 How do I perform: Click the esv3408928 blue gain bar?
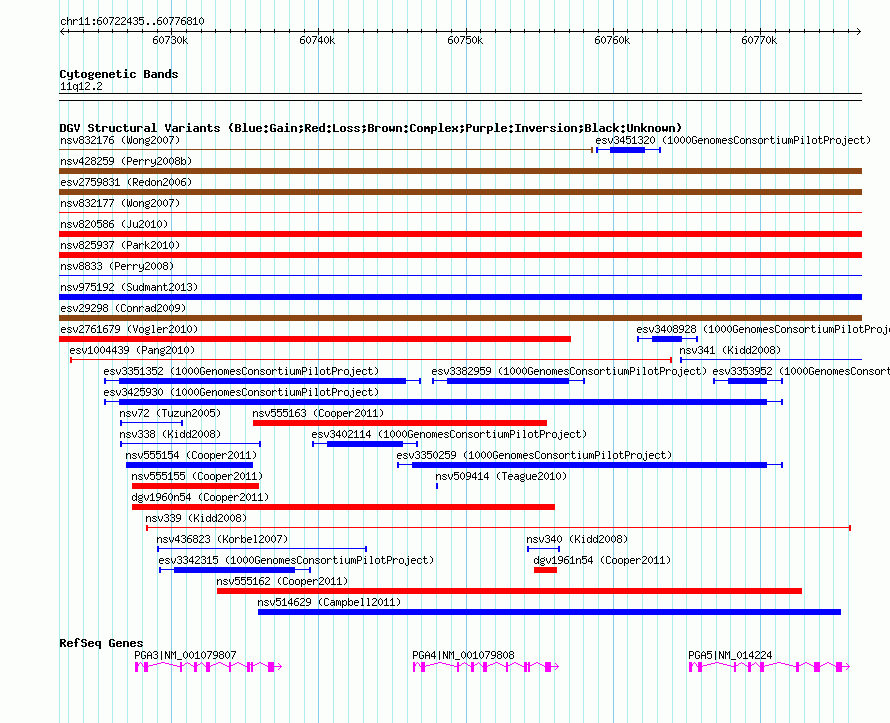coord(668,339)
